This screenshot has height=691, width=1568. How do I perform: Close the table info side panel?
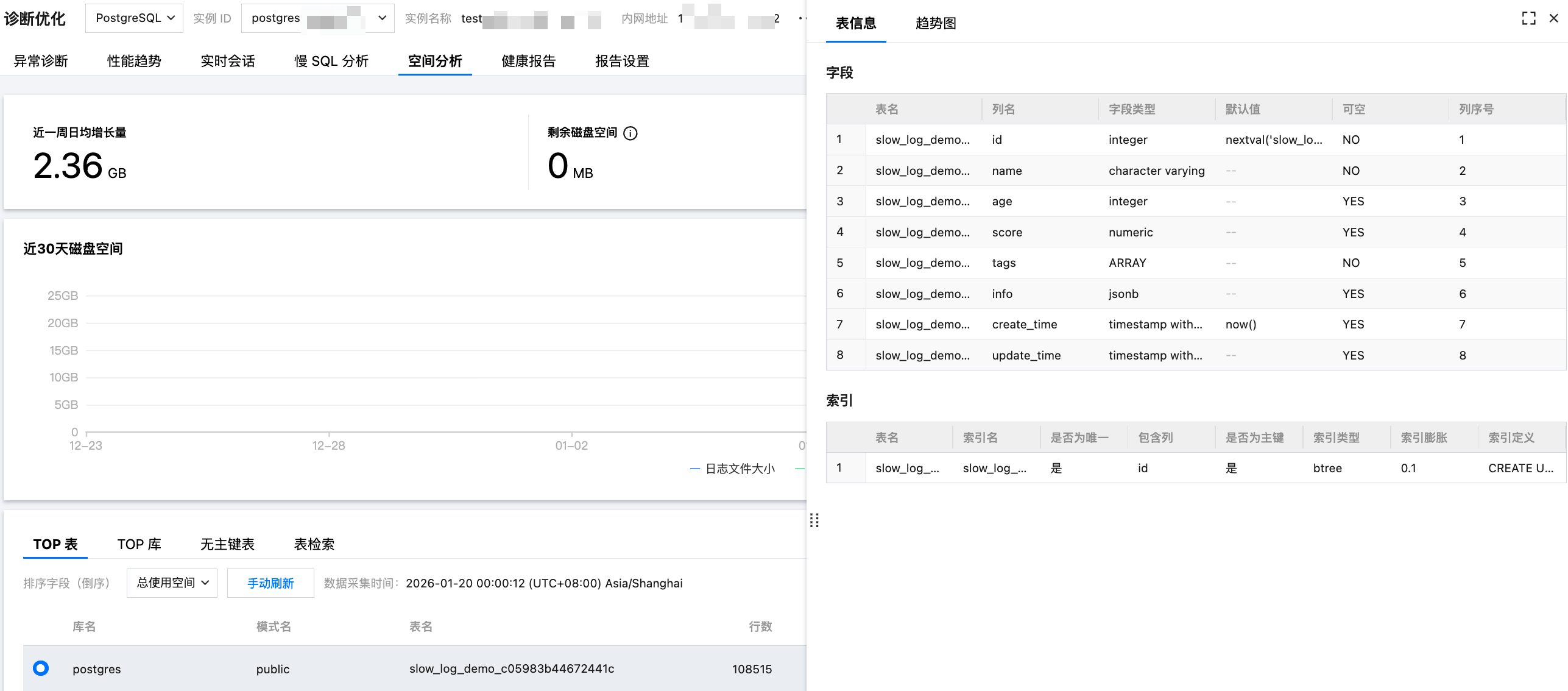tap(1554, 18)
